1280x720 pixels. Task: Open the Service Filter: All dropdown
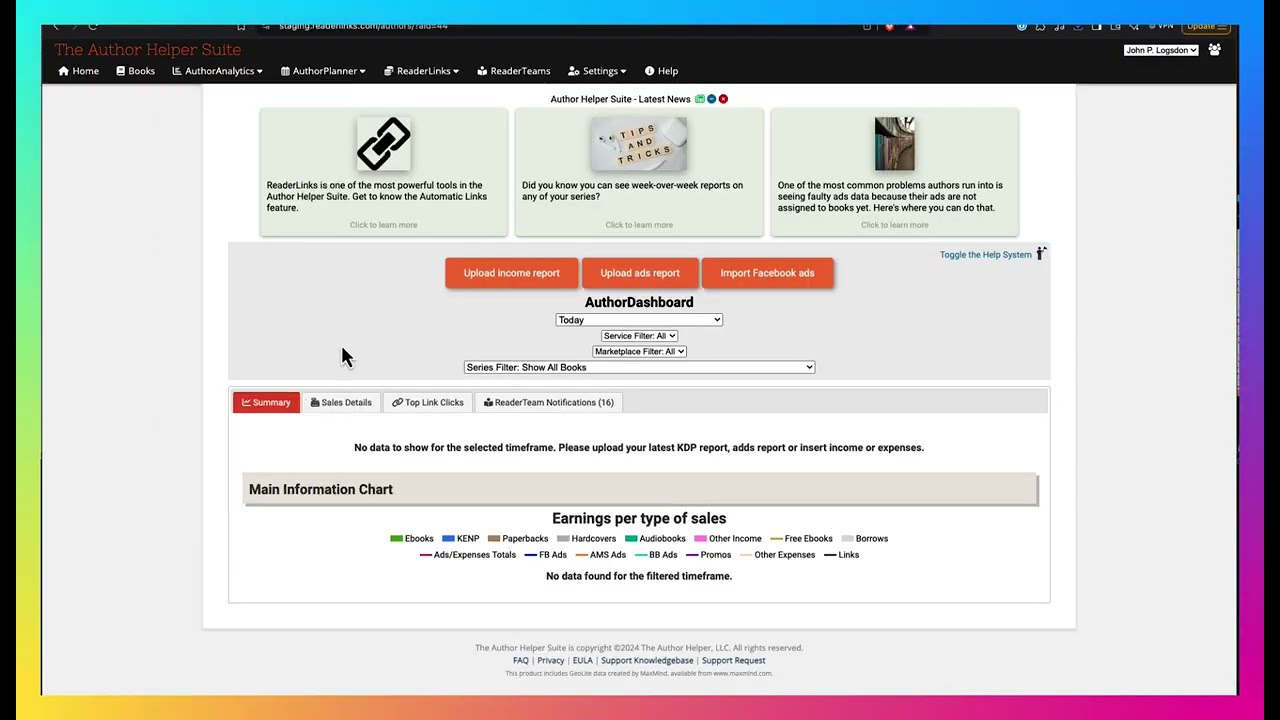click(639, 336)
